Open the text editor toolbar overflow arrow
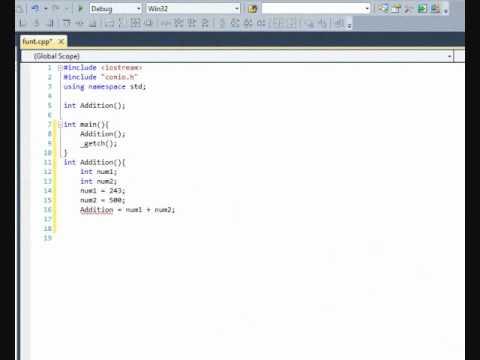The image size is (480, 360). click(349, 26)
